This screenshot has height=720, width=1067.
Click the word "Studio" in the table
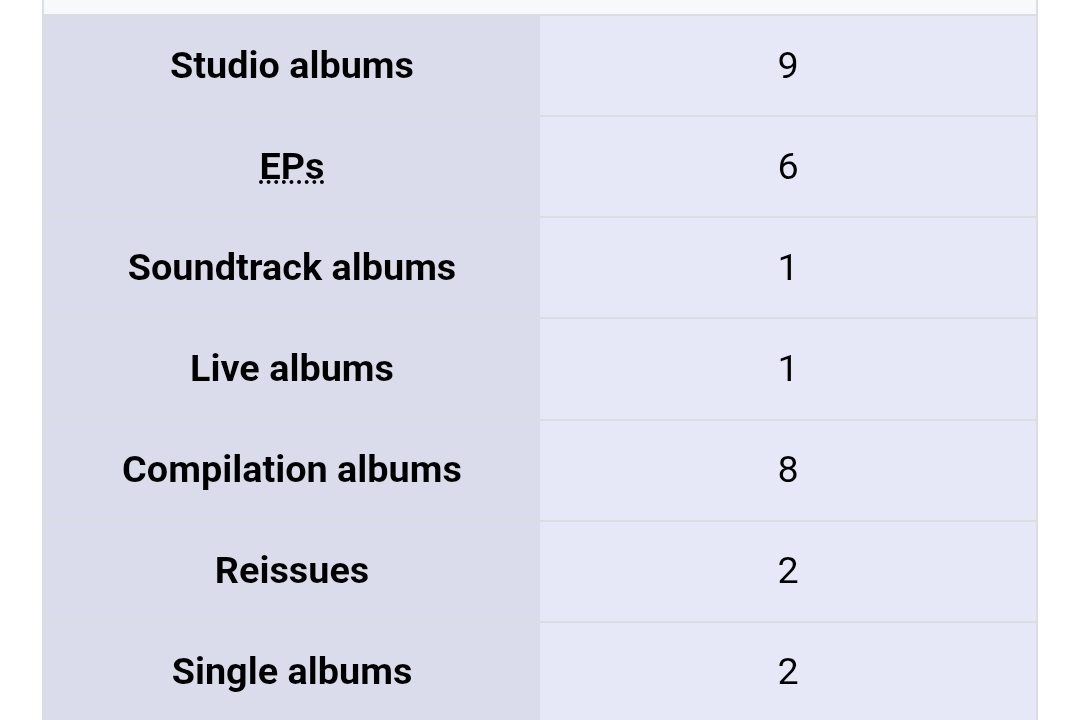pos(222,66)
